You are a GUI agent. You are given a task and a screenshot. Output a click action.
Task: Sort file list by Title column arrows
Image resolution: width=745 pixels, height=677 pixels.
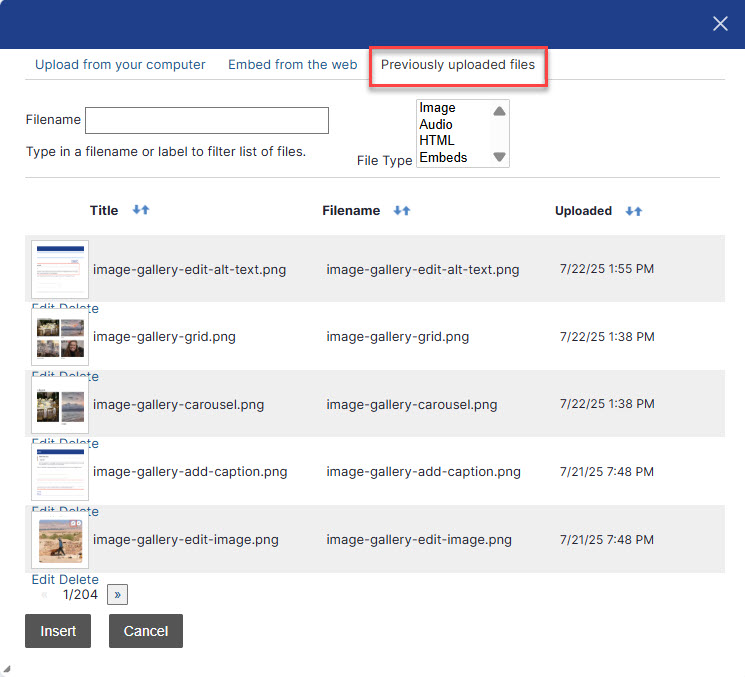pyautogui.click(x=141, y=211)
